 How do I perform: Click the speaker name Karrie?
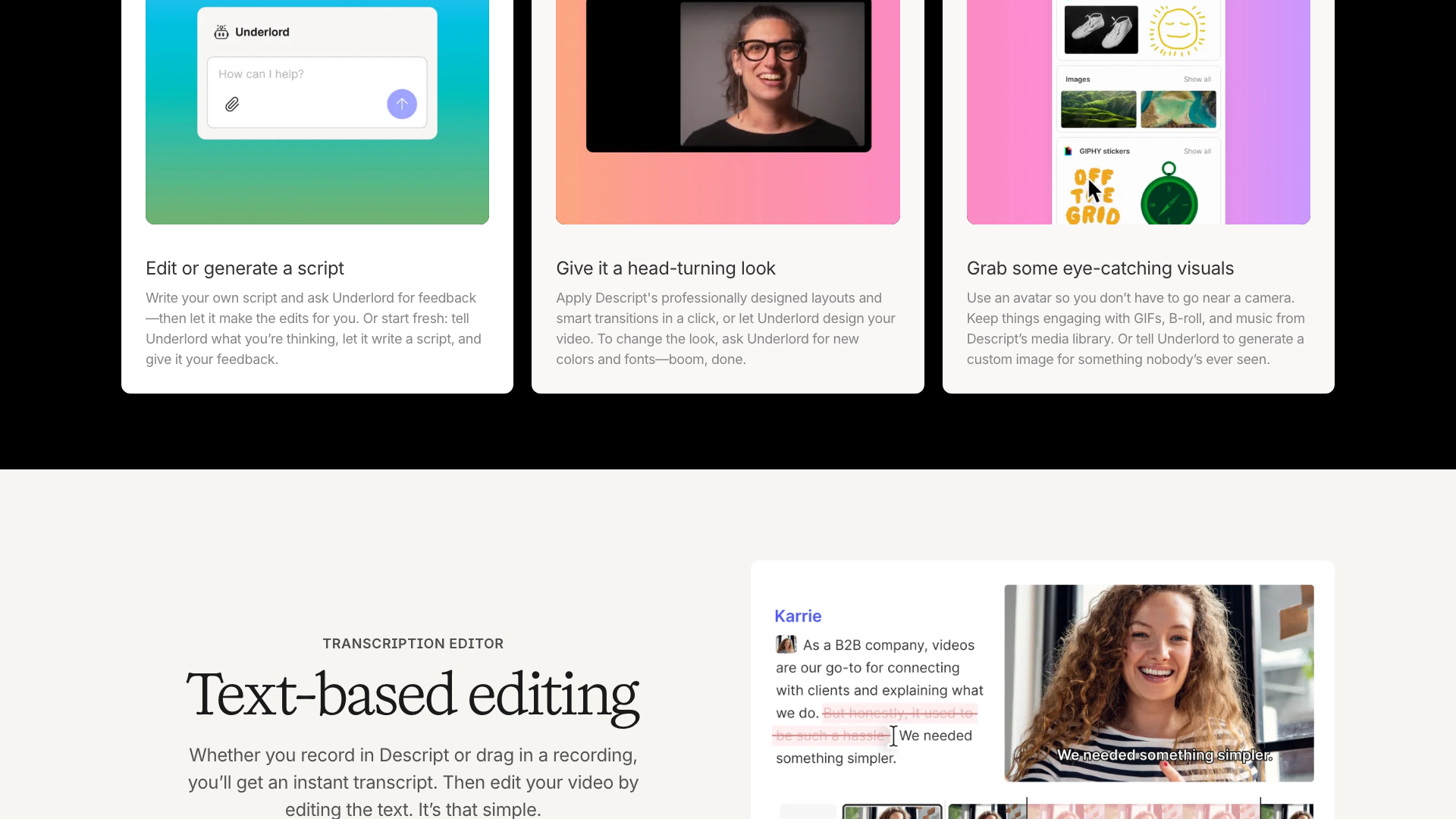point(797,616)
